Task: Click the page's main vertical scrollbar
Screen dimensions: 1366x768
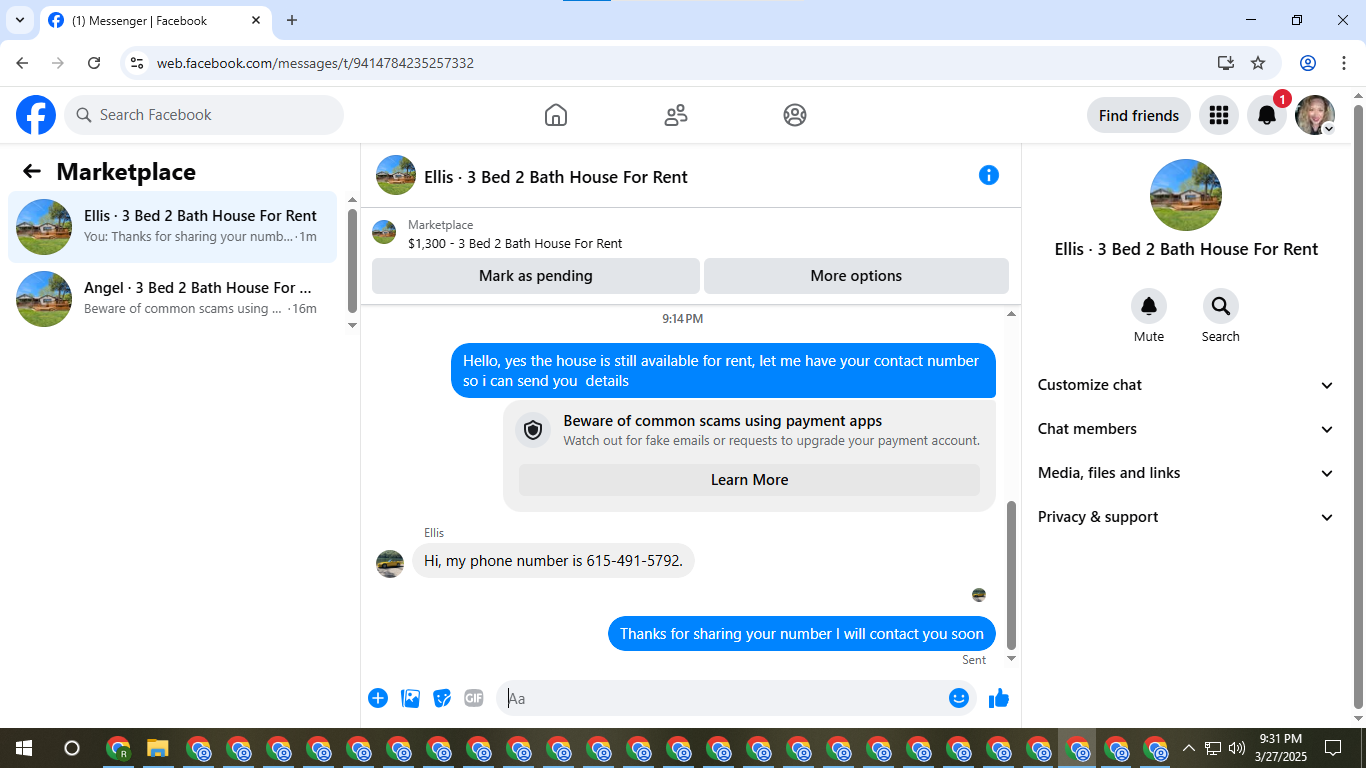Action: click(1358, 405)
